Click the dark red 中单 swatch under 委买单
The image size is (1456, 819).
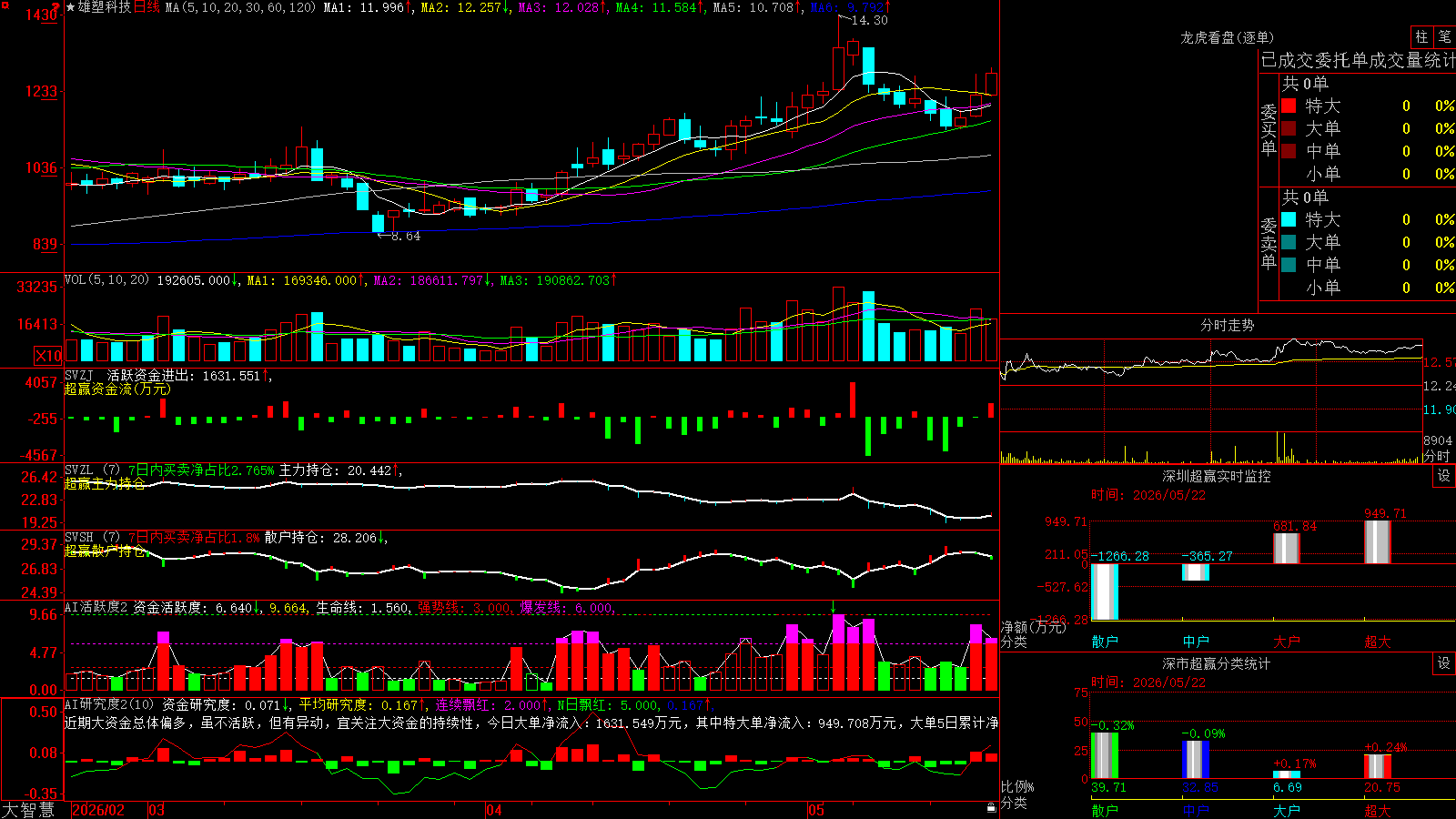pyautogui.click(x=1289, y=151)
